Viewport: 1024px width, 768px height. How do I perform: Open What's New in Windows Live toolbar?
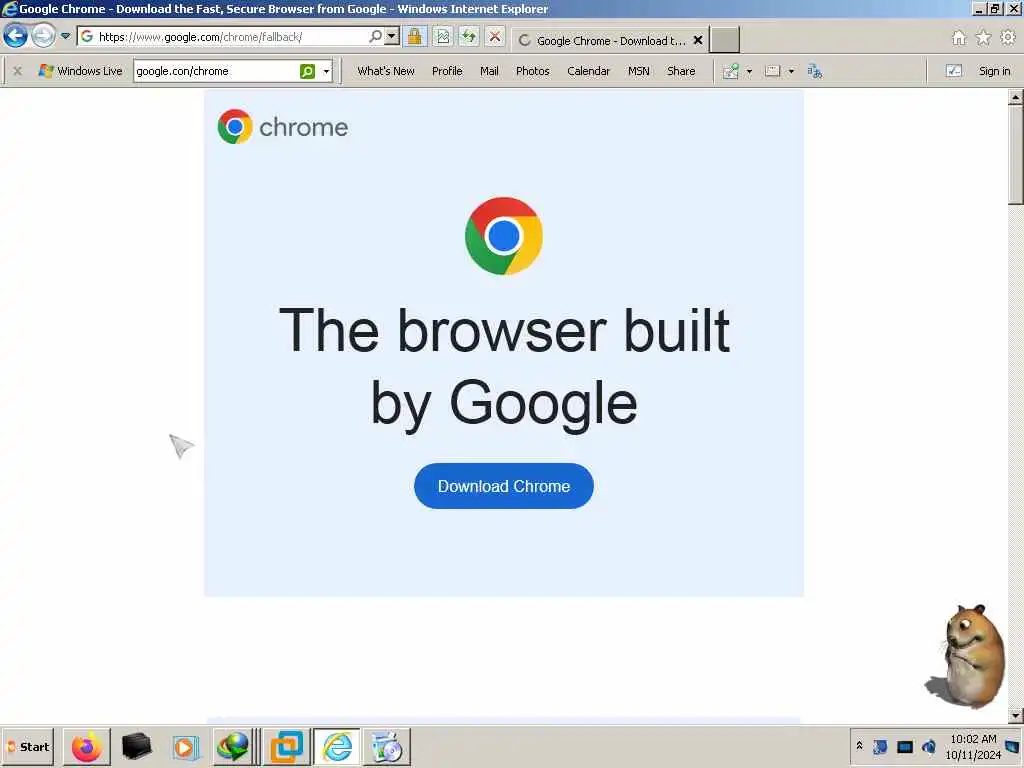click(386, 71)
